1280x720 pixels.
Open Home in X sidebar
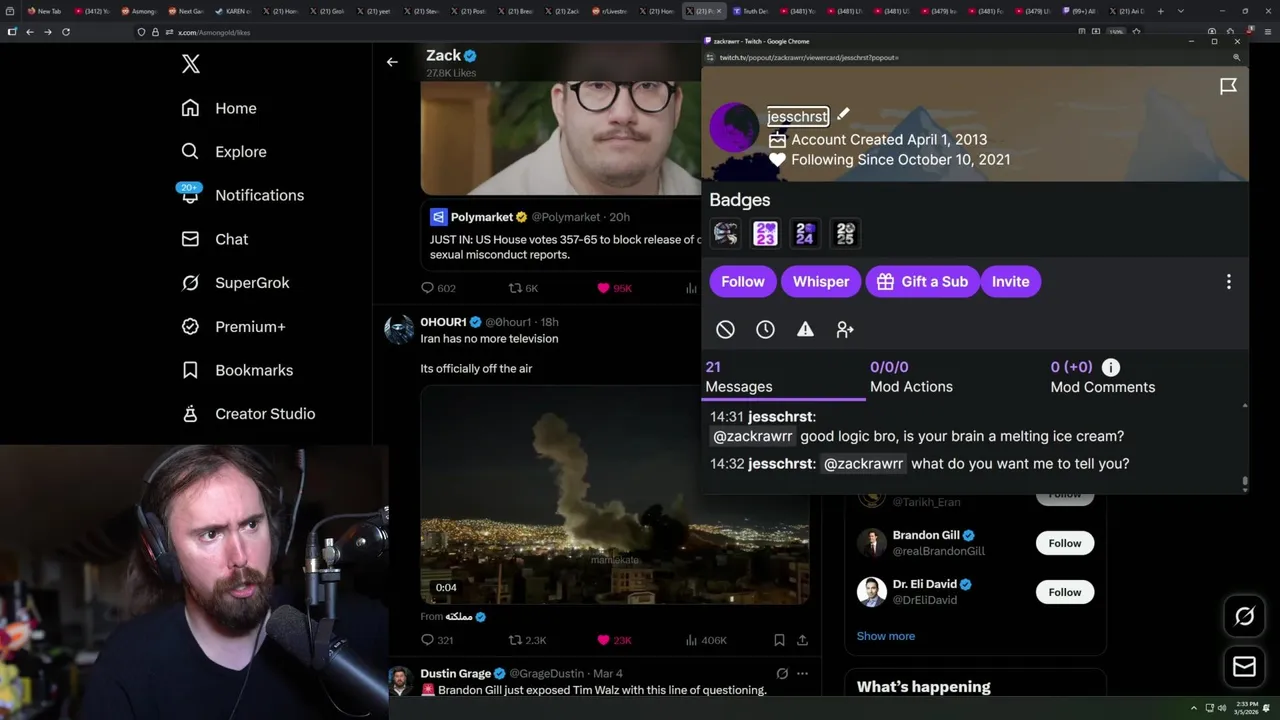[x=219, y=108]
